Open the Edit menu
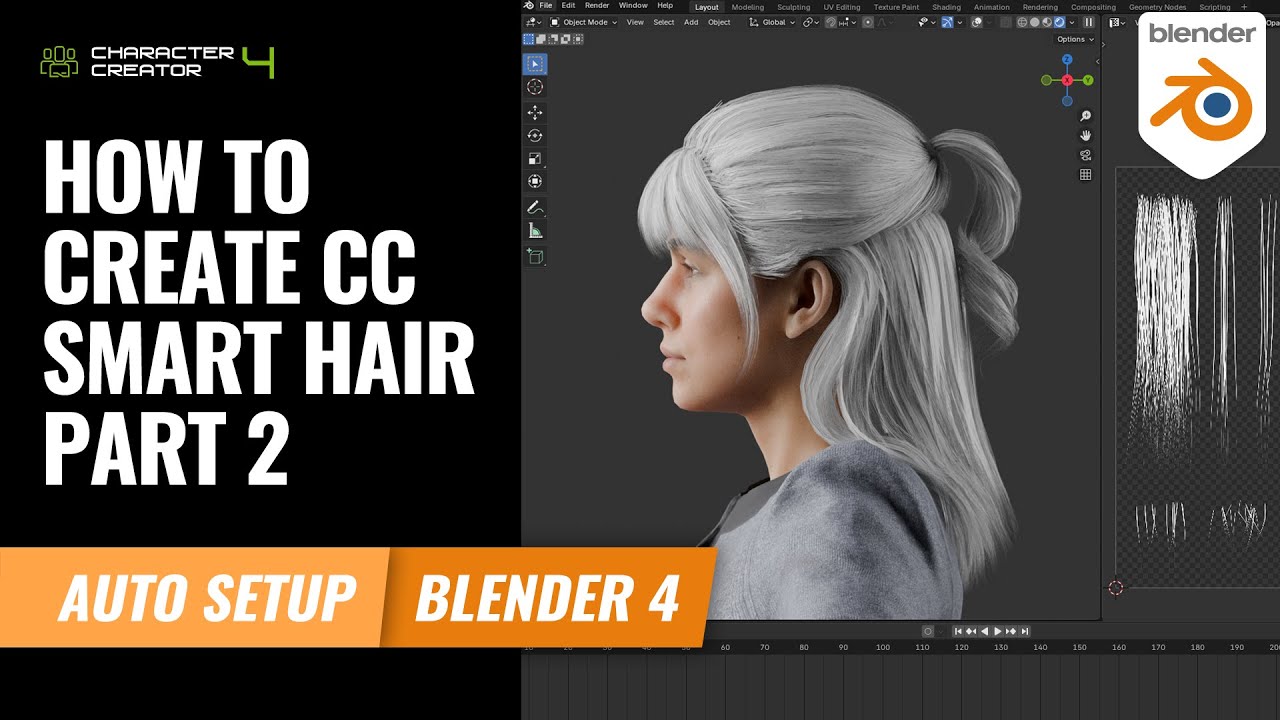Viewport: 1280px width, 720px height. coord(568,6)
